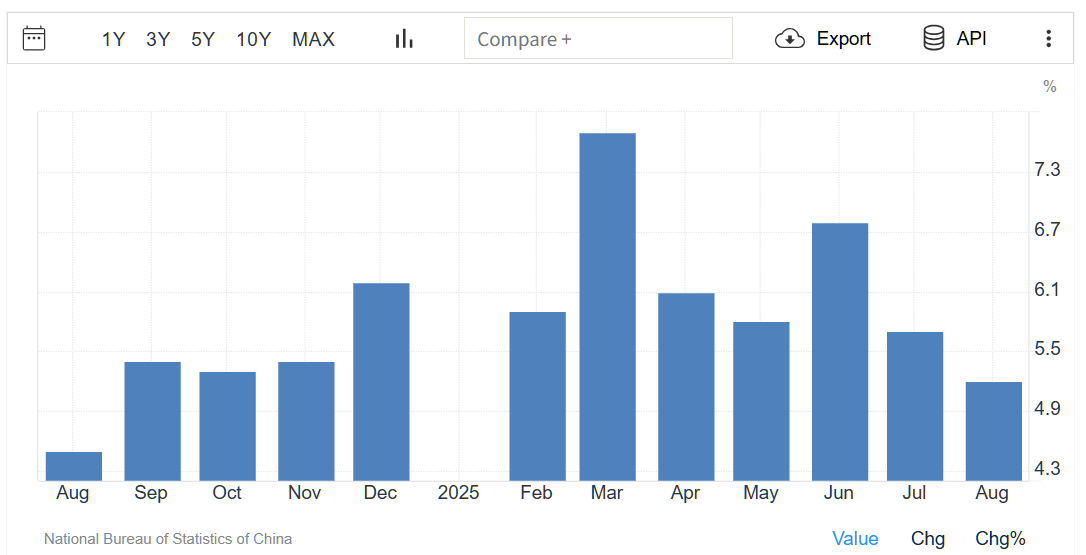The height and width of the screenshot is (555, 1086).
Task: Select the 1Y time range
Action: coord(114,39)
